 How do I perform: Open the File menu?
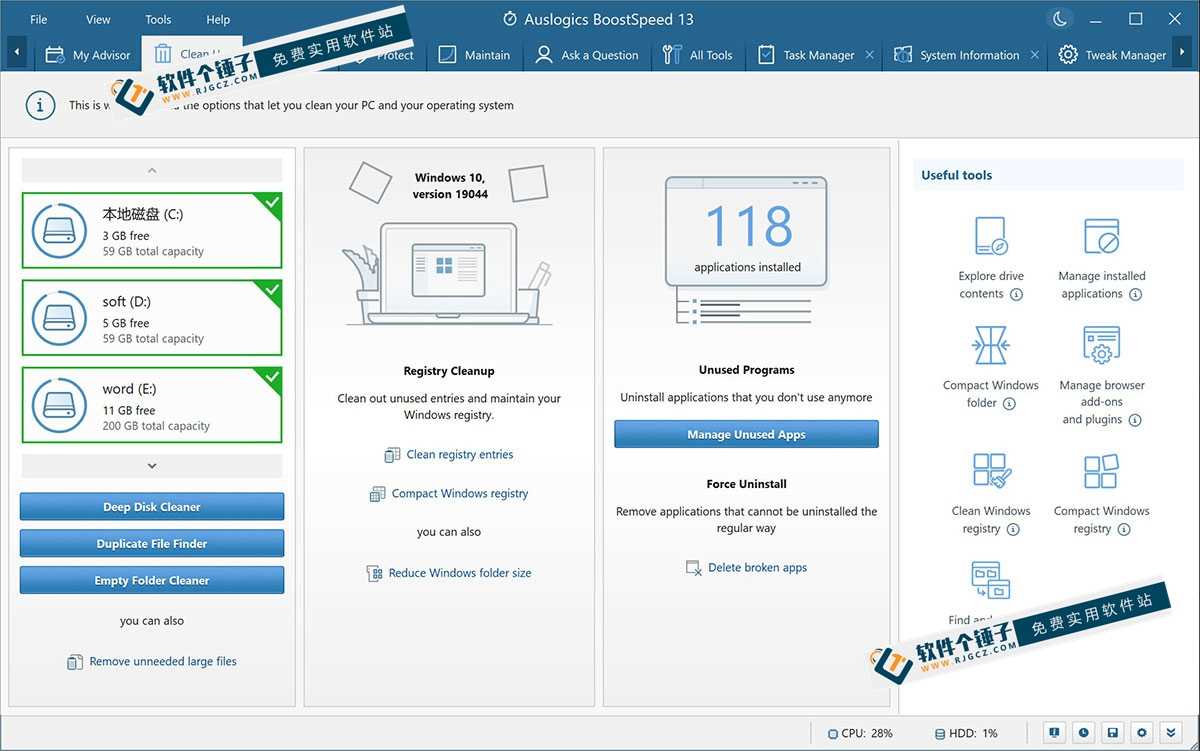tap(39, 19)
